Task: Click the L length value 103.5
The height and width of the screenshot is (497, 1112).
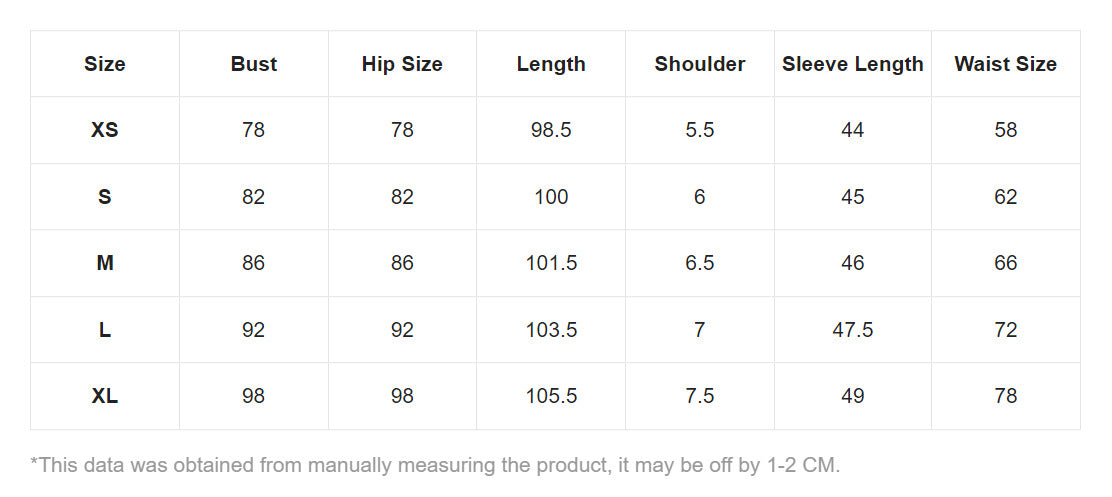Action: coord(551,330)
